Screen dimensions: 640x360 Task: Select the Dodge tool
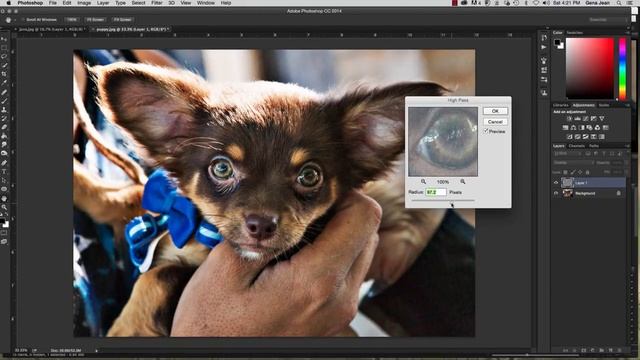(x=4, y=153)
